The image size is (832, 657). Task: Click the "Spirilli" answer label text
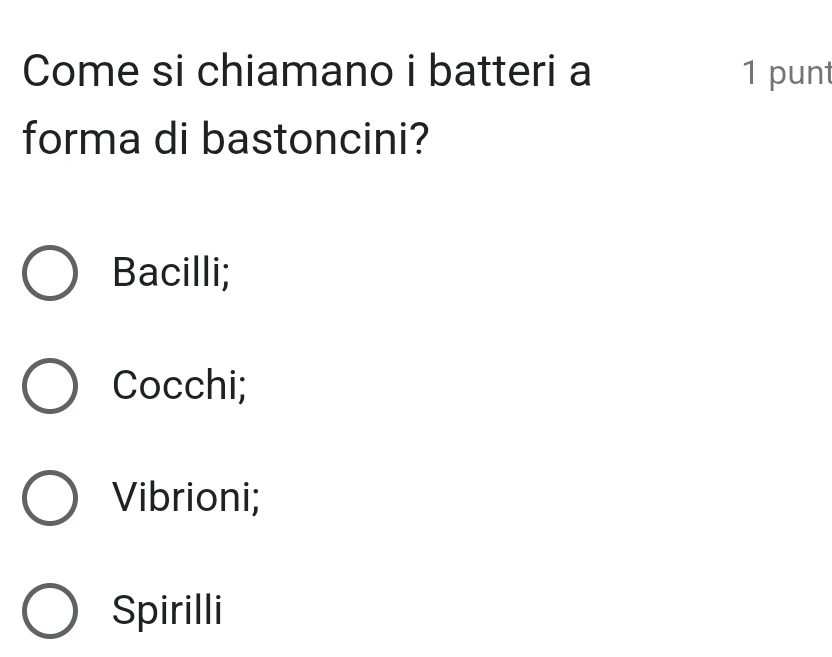pos(168,610)
